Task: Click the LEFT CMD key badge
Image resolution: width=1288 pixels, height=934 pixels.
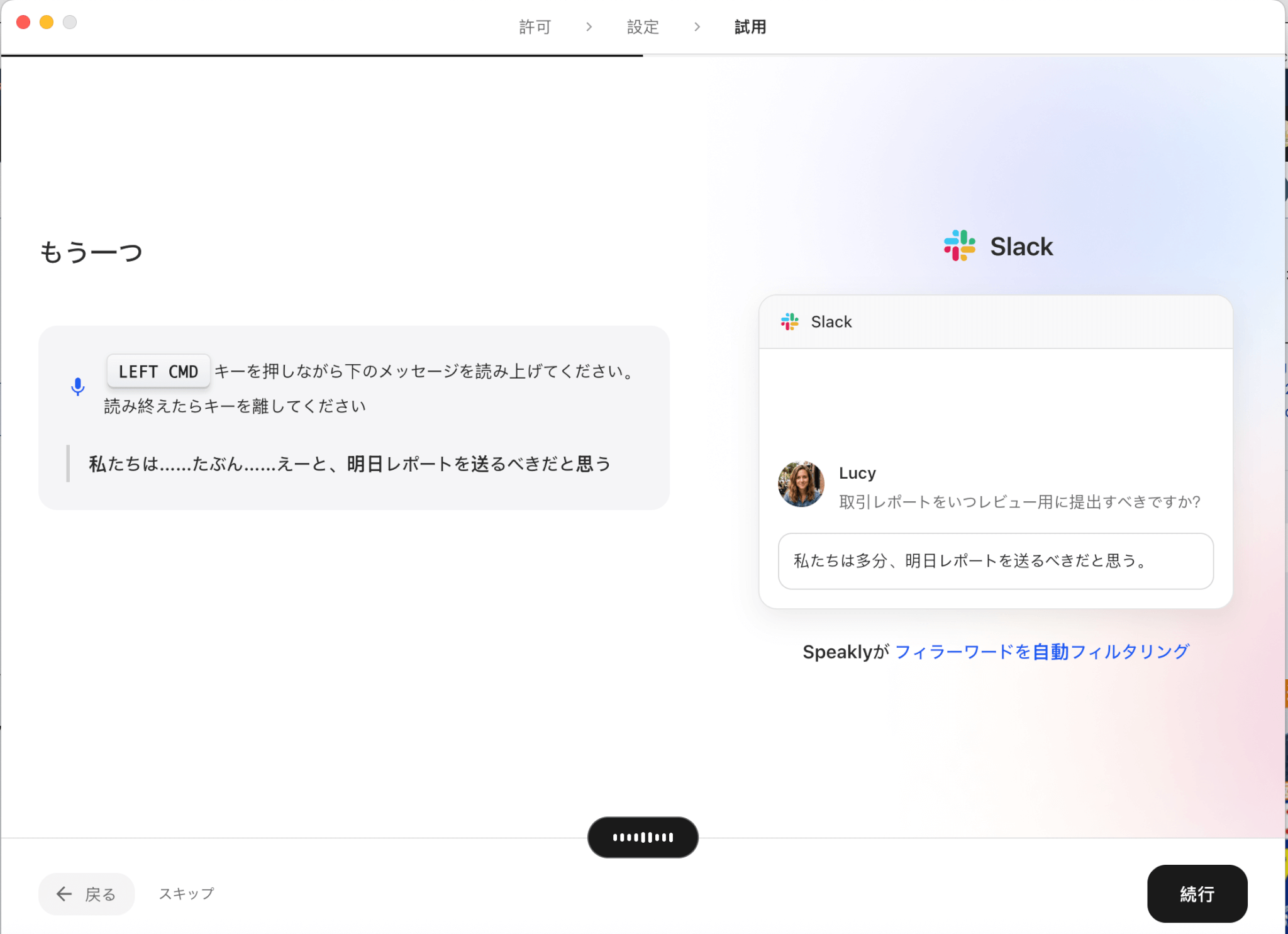Action: coord(158,372)
